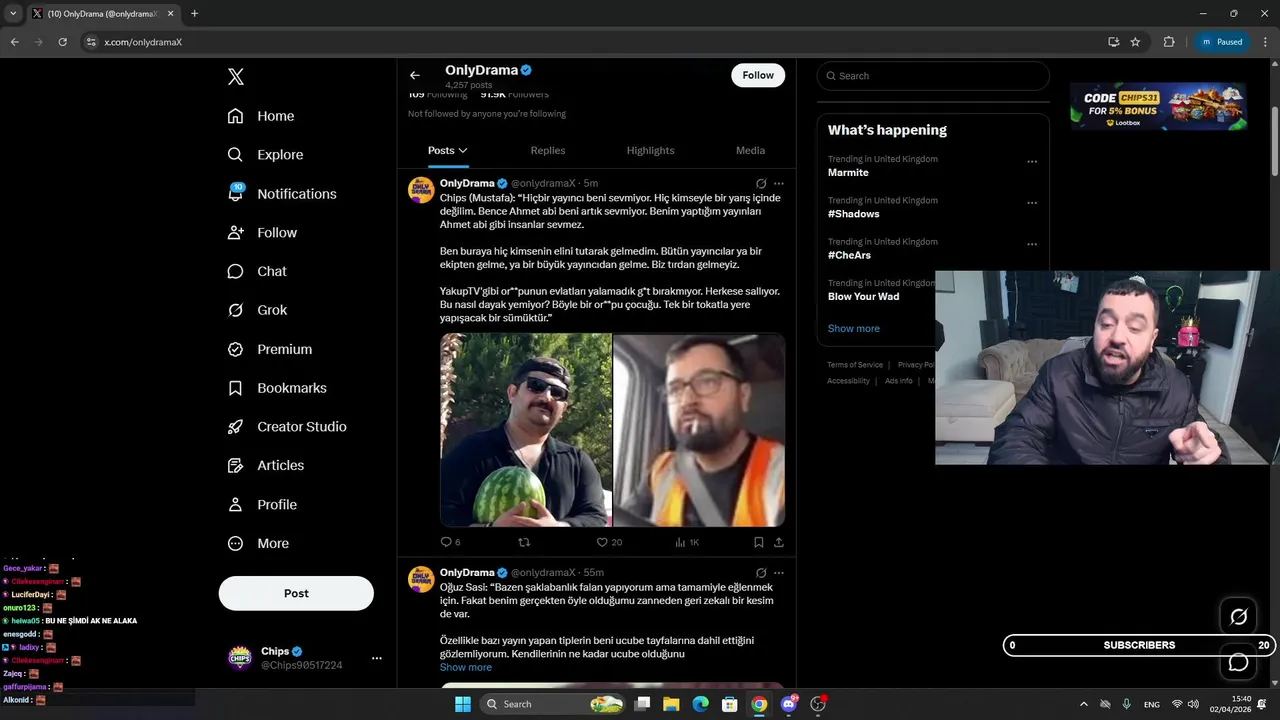Screen dimensions: 1280x720
Task: Open Ads info footer link
Action: [x=899, y=381]
